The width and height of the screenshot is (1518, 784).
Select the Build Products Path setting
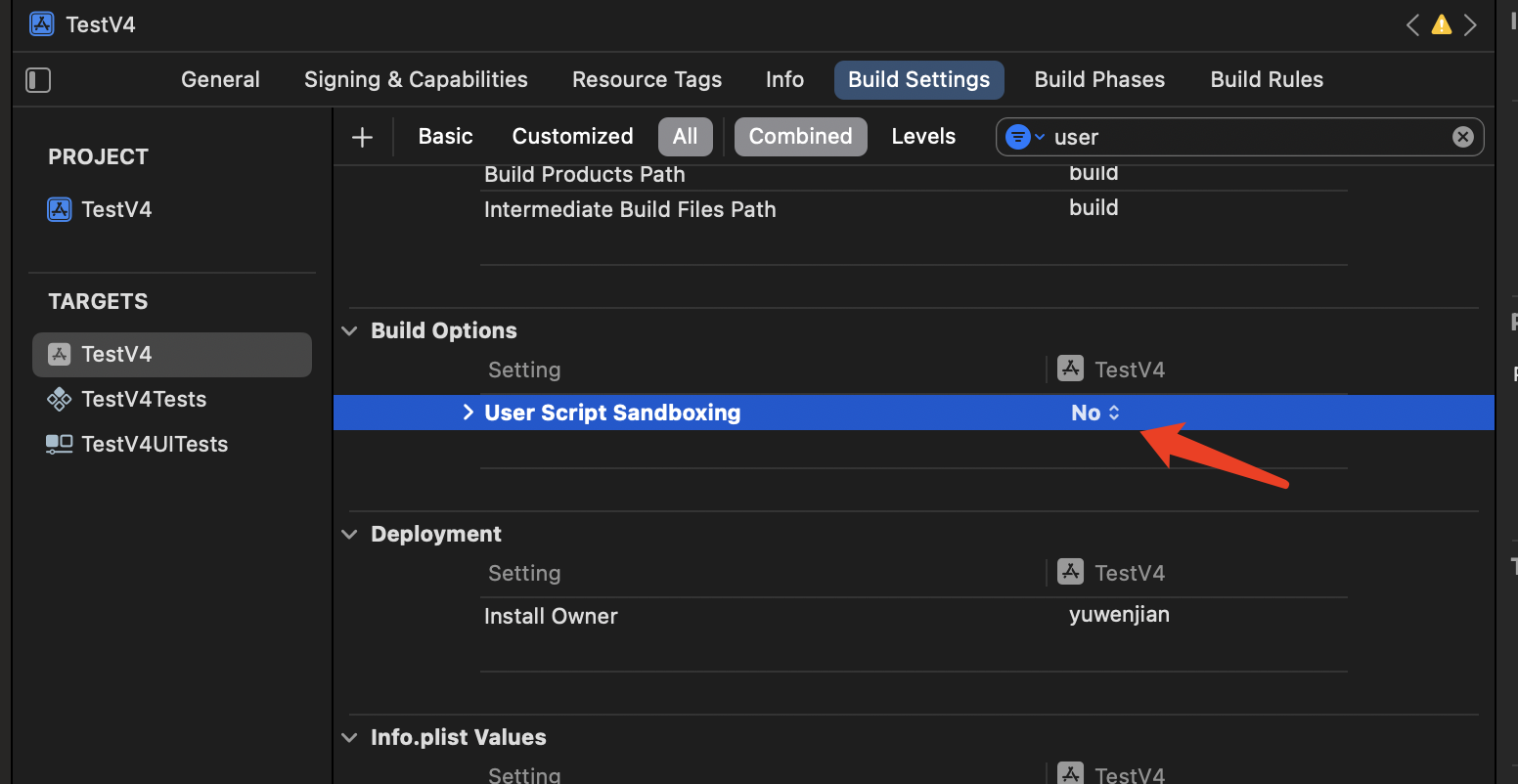585,175
